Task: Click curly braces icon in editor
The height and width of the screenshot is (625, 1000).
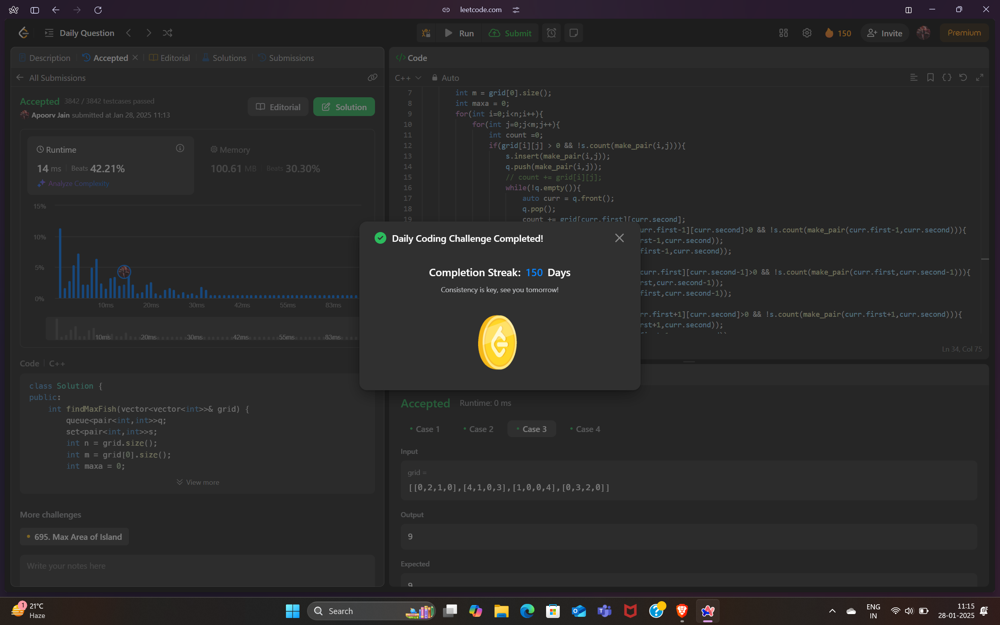Action: click(x=946, y=77)
